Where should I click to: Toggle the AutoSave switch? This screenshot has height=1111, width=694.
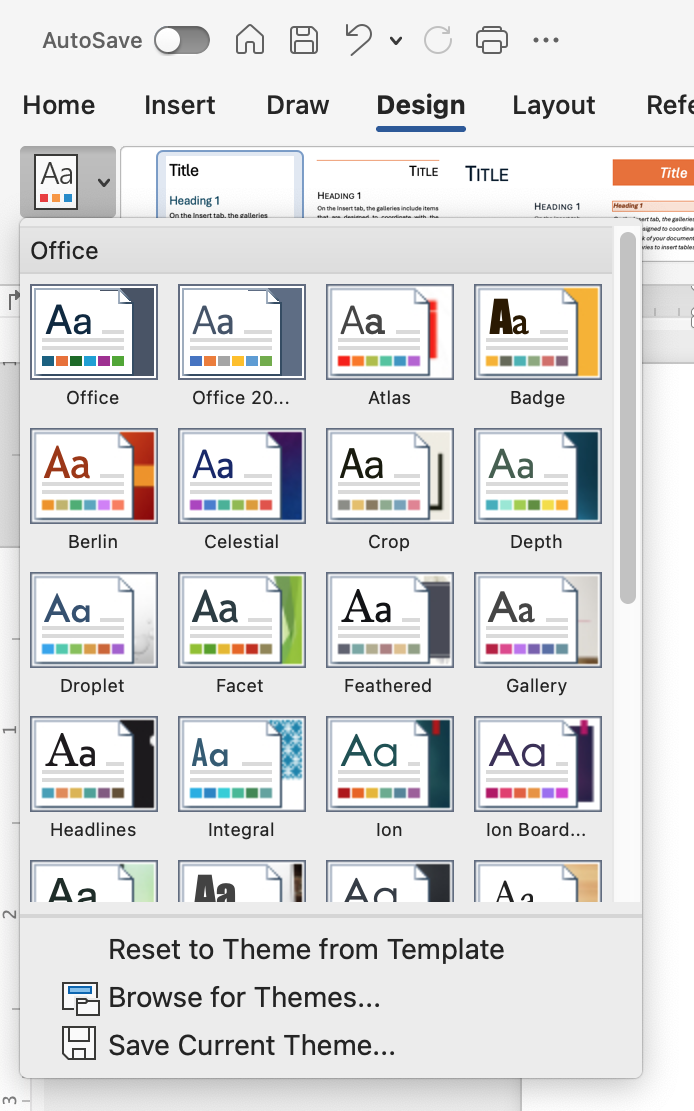coord(182,40)
